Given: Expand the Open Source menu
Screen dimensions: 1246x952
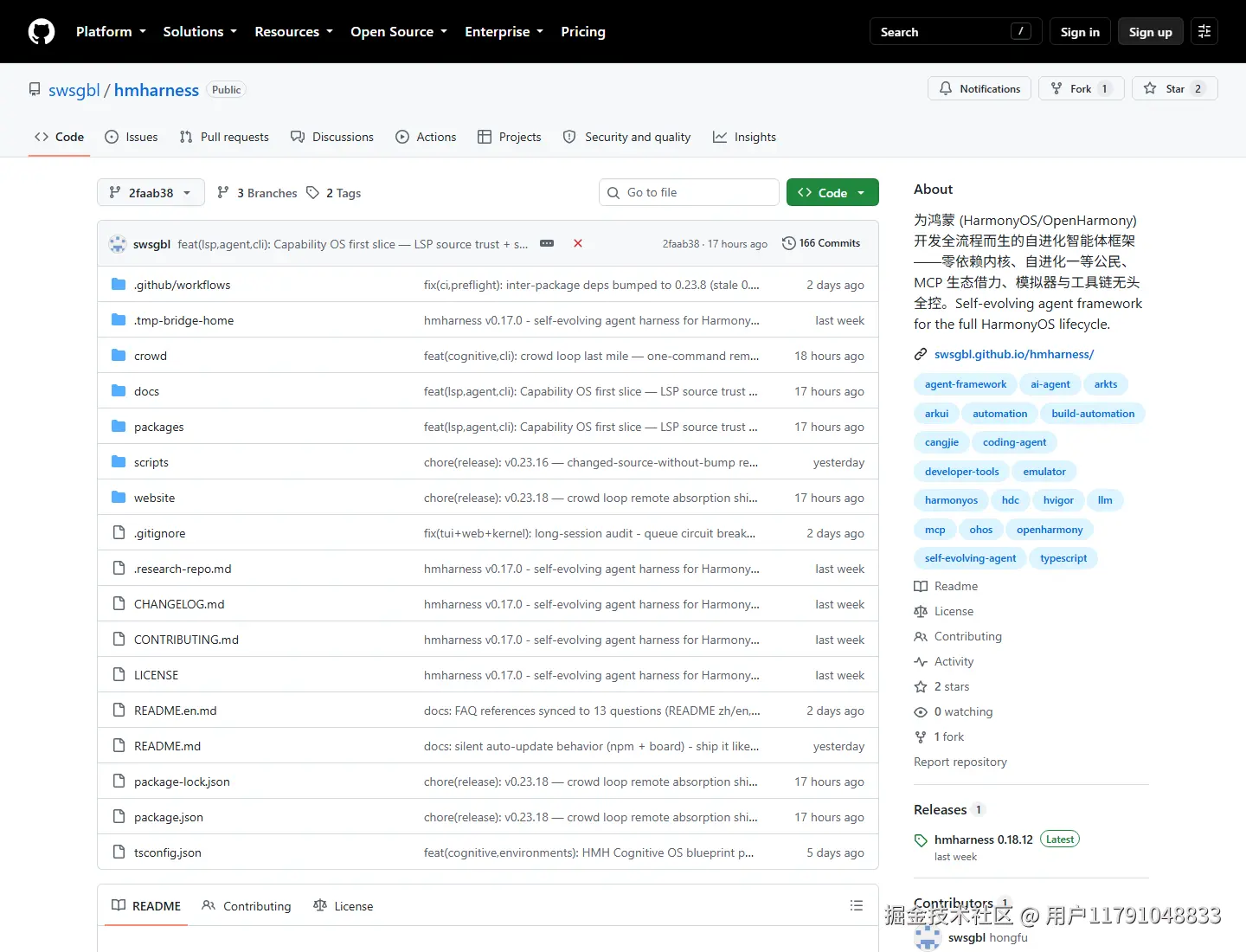Looking at the screenshot, I should coord(399,32).
